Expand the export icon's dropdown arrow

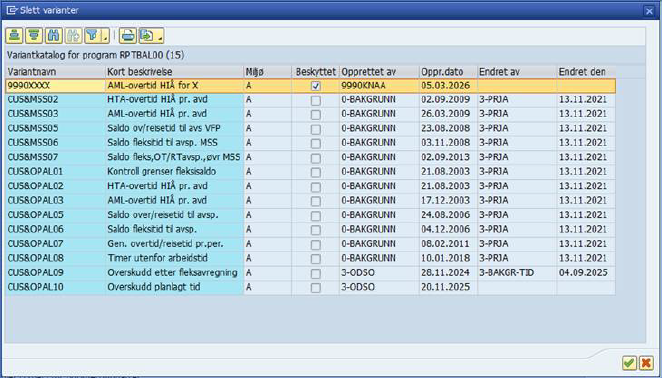160,36
